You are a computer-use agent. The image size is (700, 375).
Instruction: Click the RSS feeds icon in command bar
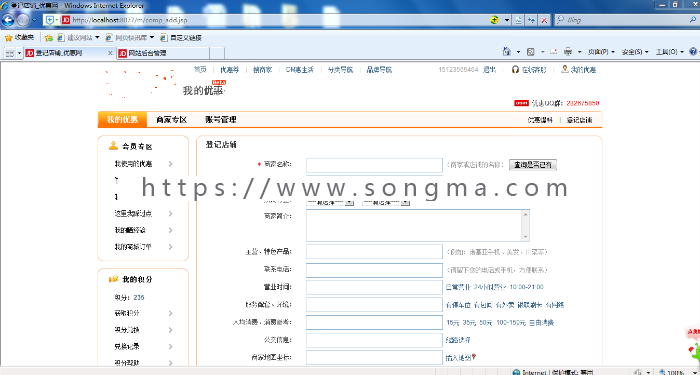click(x=531, y=52)
